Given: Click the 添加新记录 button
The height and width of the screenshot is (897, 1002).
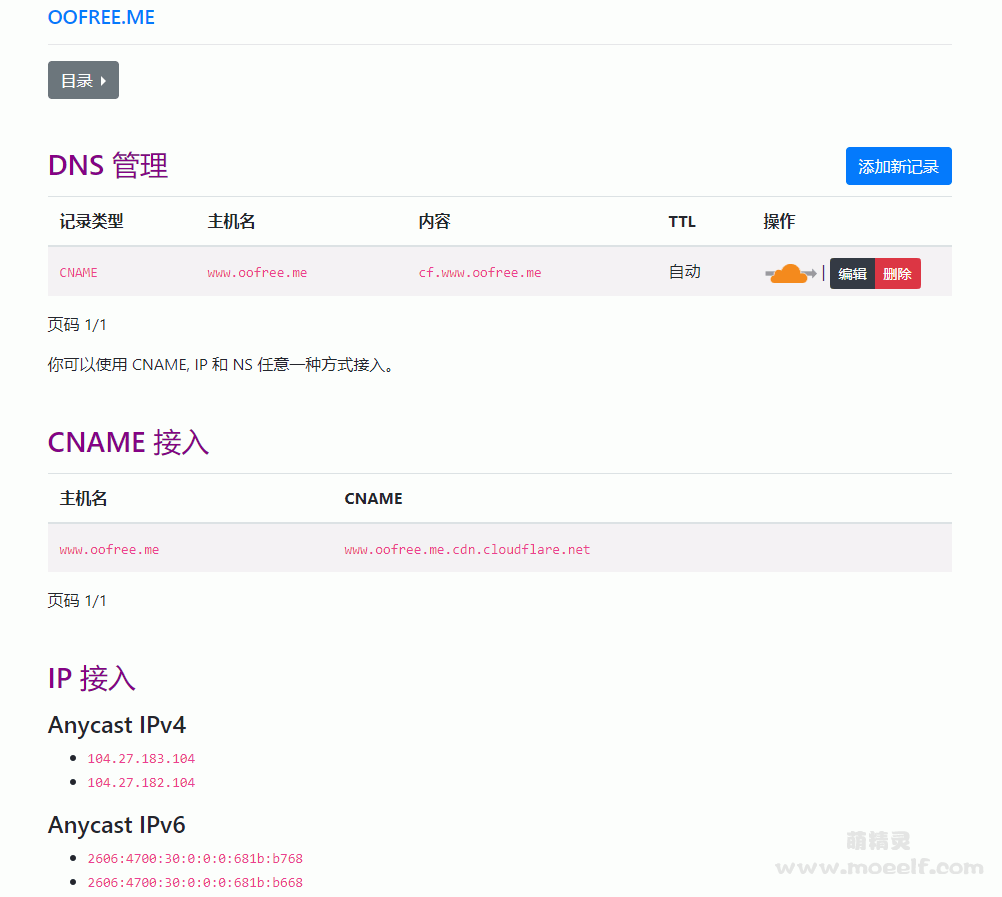Looking at the screenshot, I should pos(898,166).
